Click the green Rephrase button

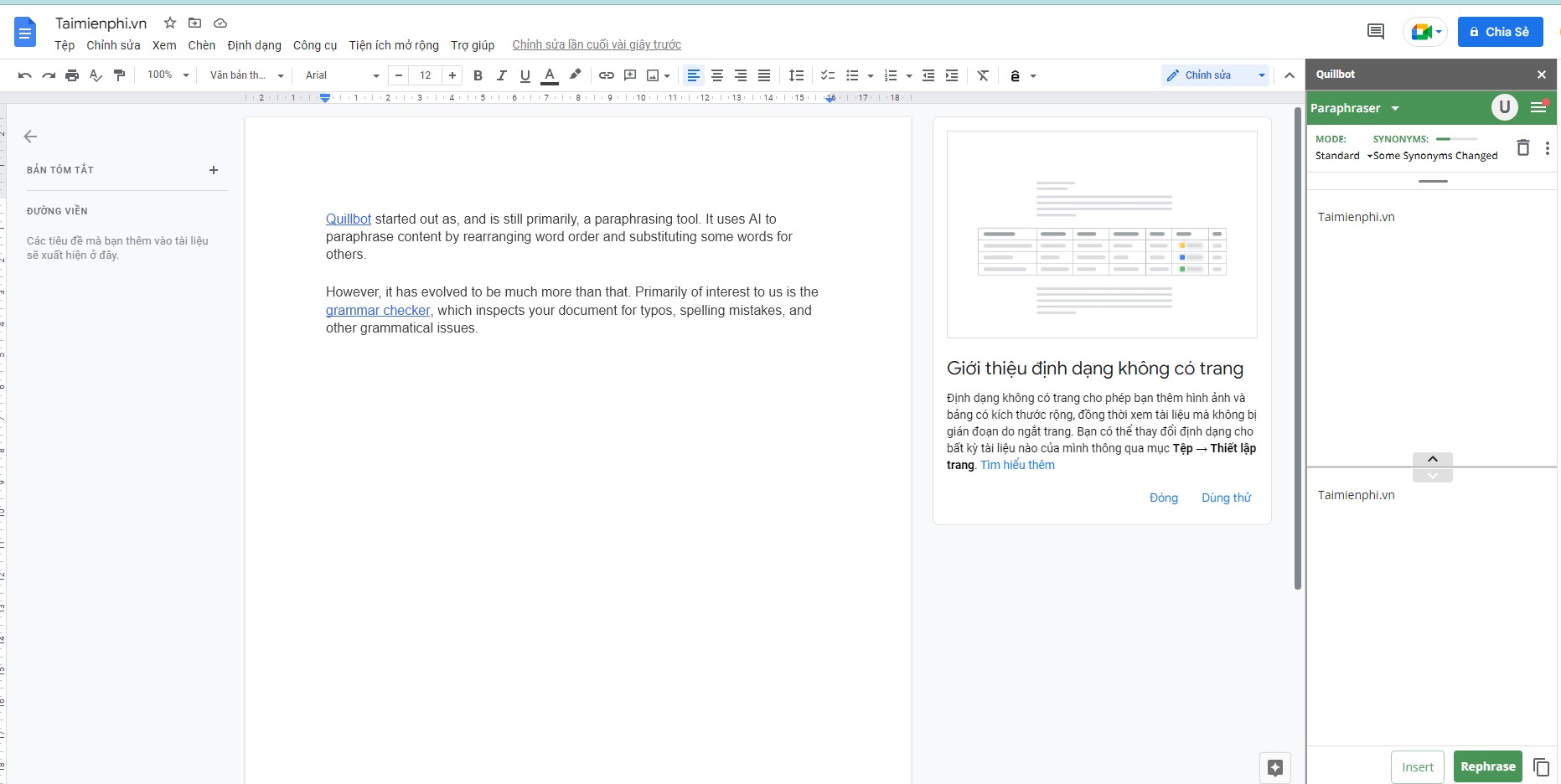pos(1487,766)
